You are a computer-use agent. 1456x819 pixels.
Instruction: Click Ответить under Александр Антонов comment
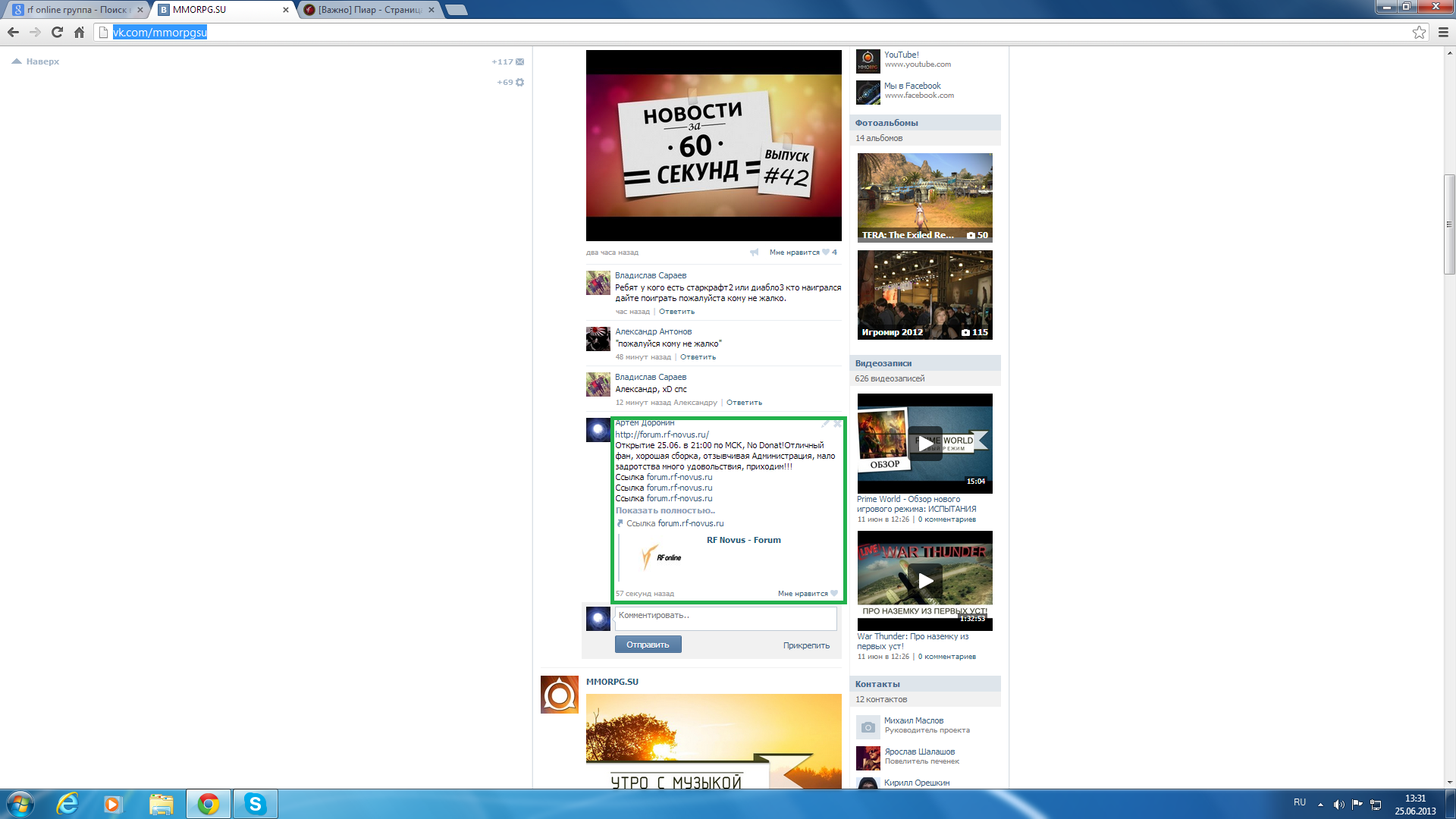point(698,357)
